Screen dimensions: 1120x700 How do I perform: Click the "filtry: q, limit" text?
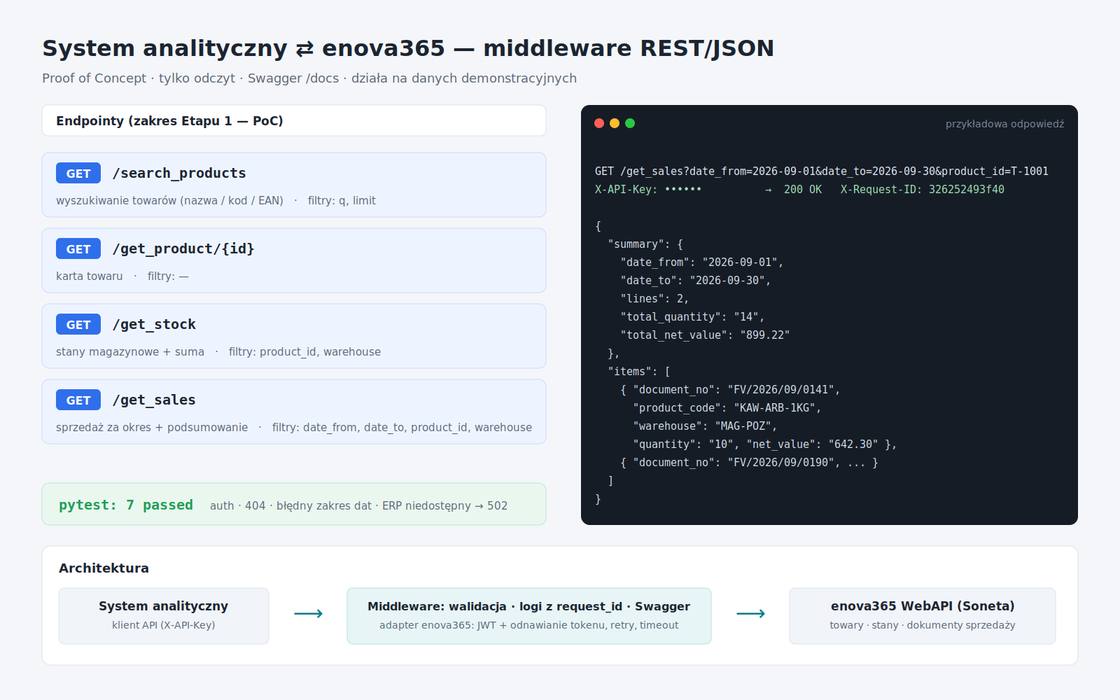(x=341, y=201)
